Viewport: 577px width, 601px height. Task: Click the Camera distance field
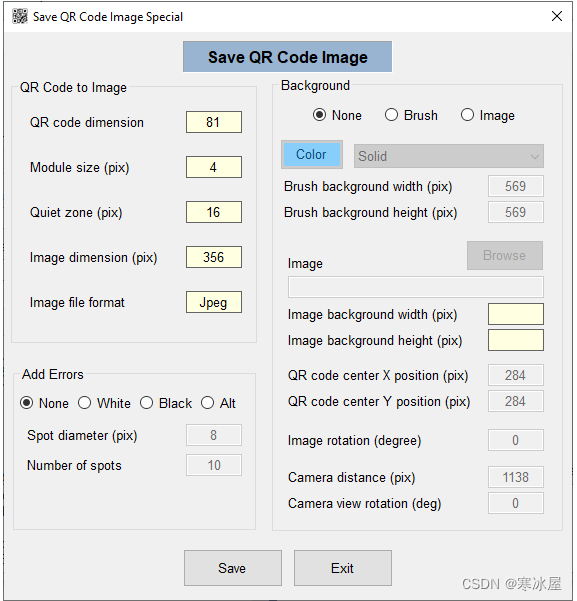516,477
